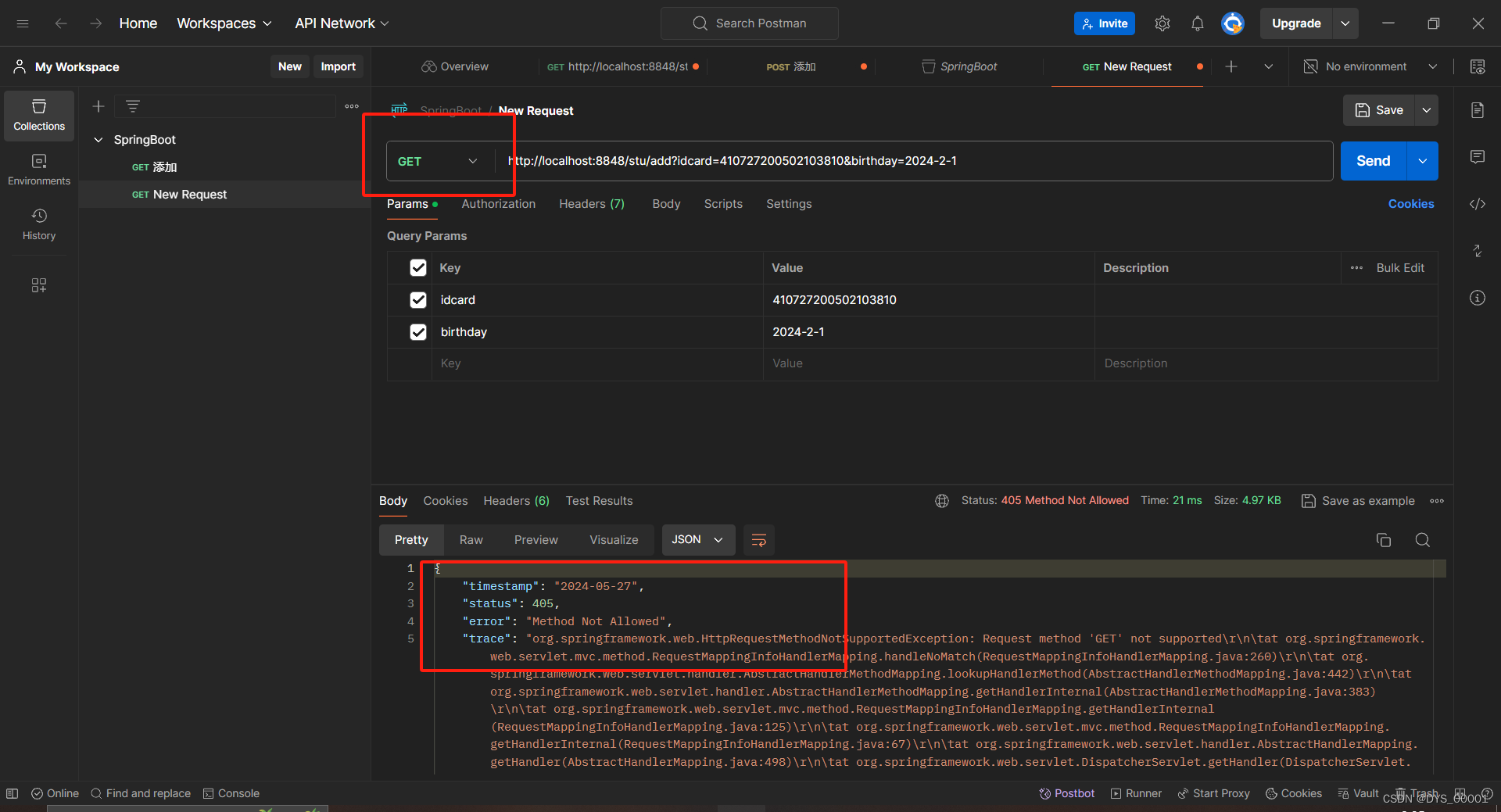
Task: Open the Console in status bar
Action: tap(231, 793)
